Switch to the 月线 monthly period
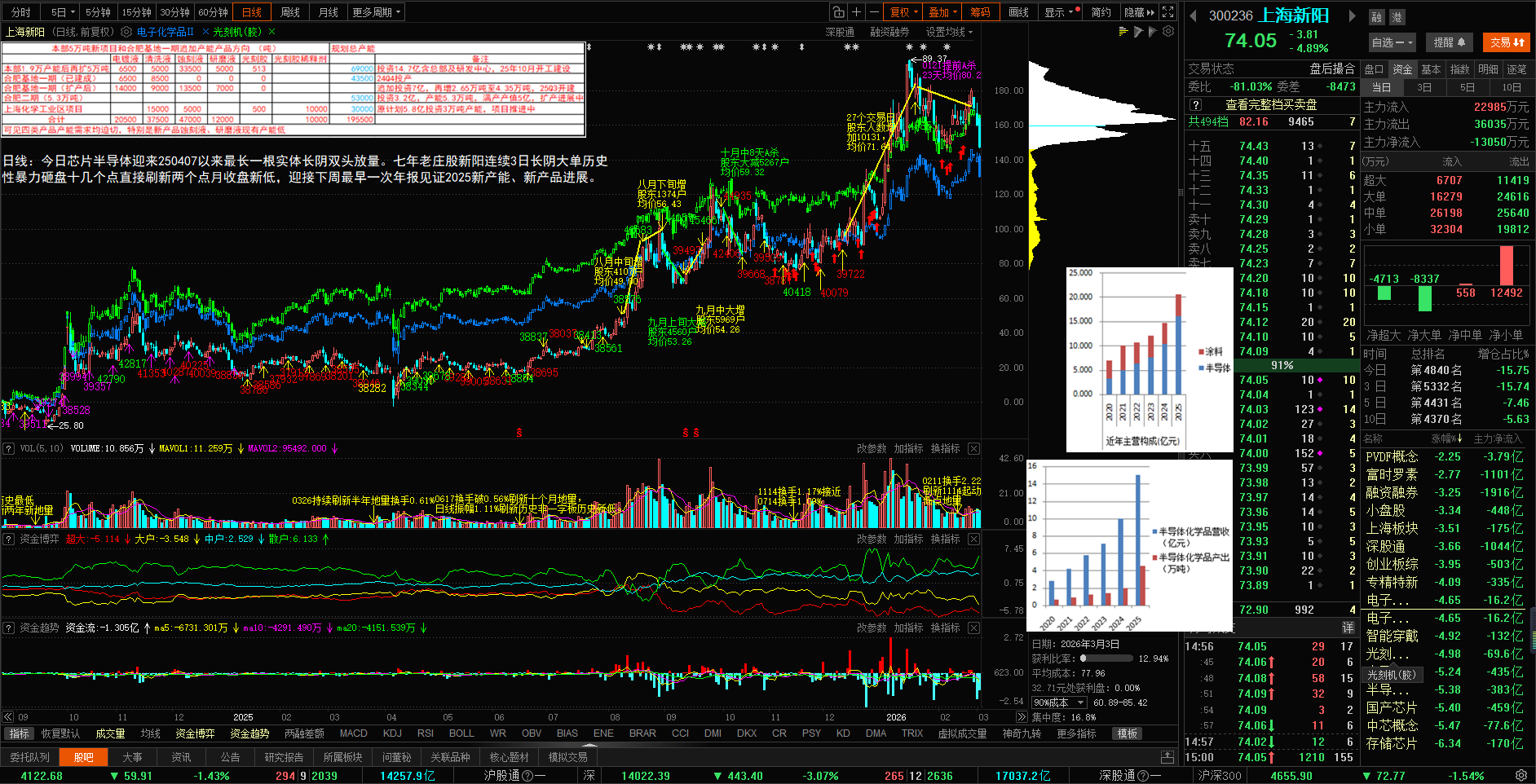Screen dimensions: 1536x784 coord(329,12)
